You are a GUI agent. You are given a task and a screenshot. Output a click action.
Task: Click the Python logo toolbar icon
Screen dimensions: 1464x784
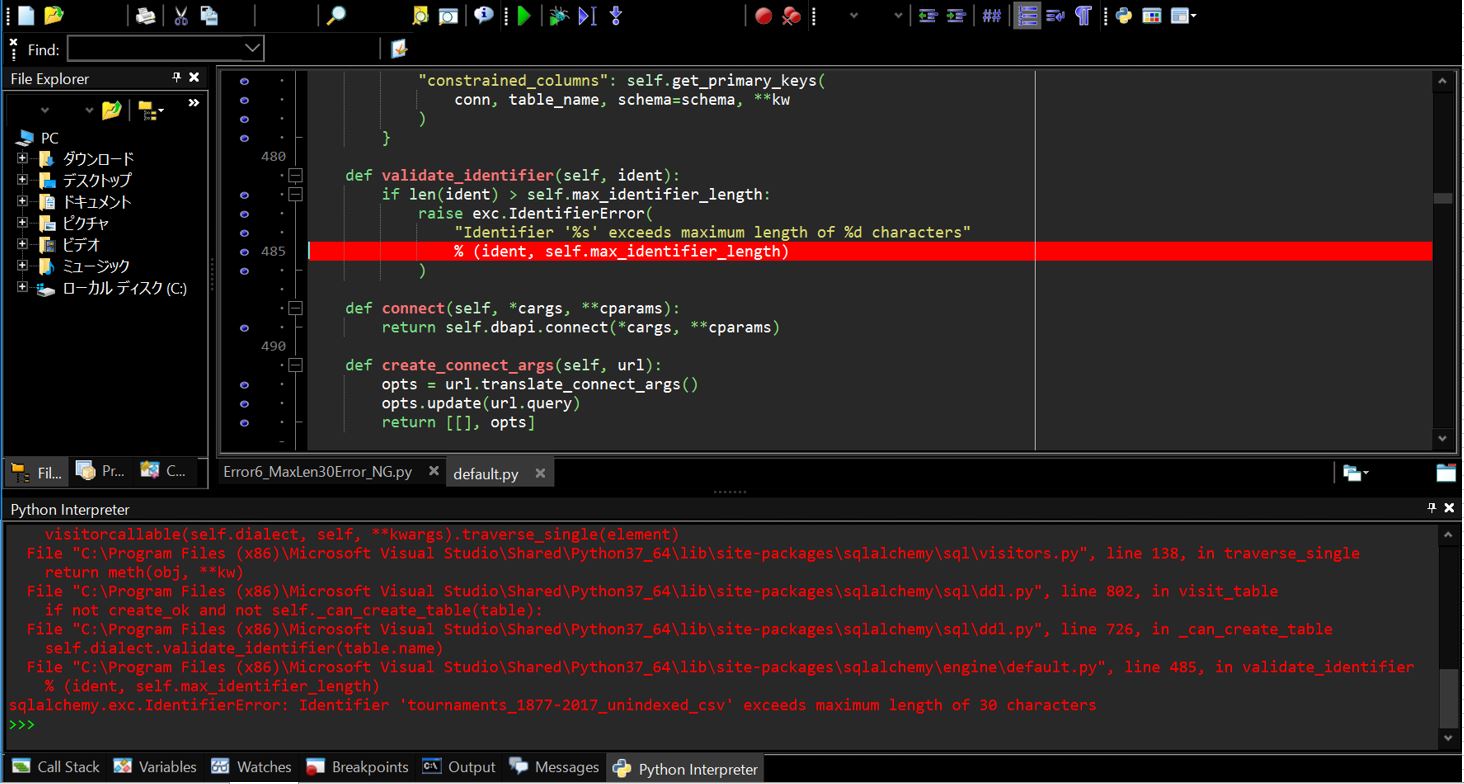(x=1124, y=15)
